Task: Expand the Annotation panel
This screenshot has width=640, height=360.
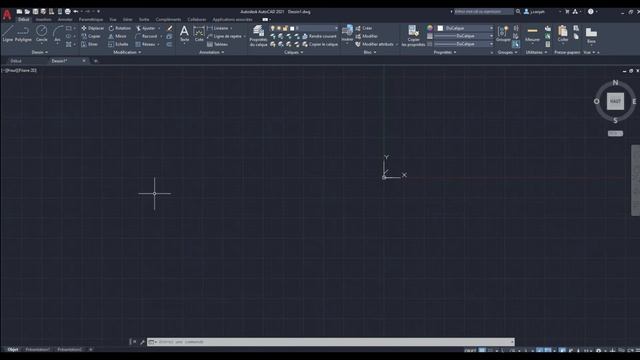Action: coord(211,52)
